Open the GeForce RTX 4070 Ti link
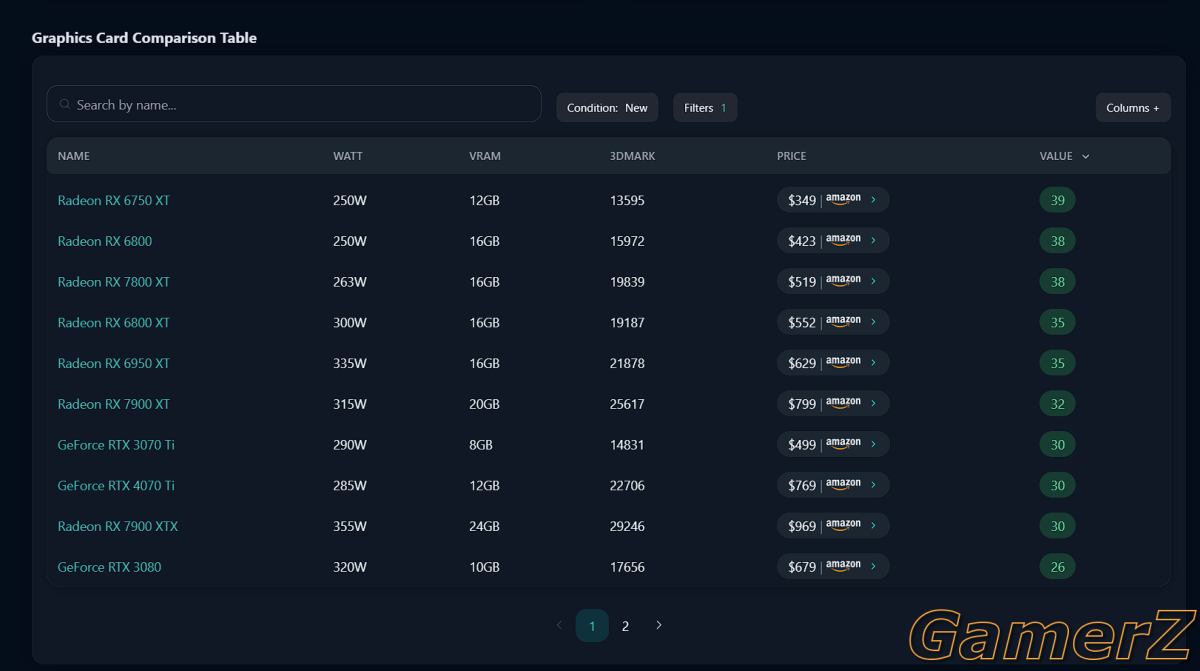 pyautogui.click(x=116, y=486)
